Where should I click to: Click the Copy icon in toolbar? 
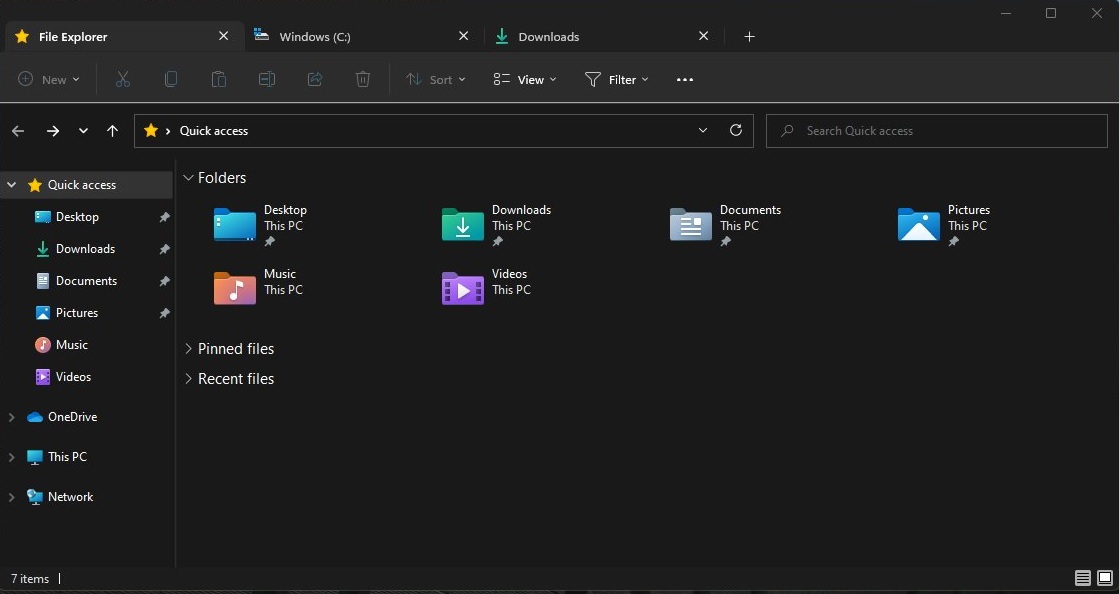tap(171, 79)
